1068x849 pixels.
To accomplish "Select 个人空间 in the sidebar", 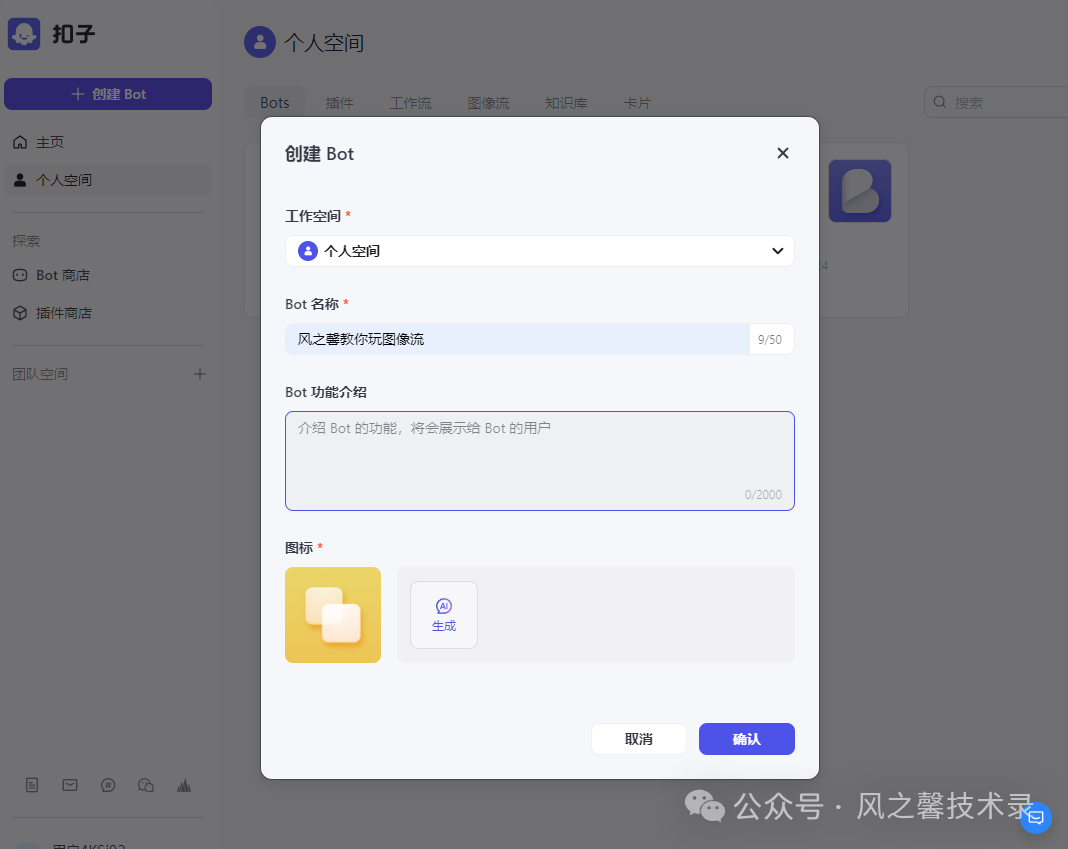I will coord(108,180).
